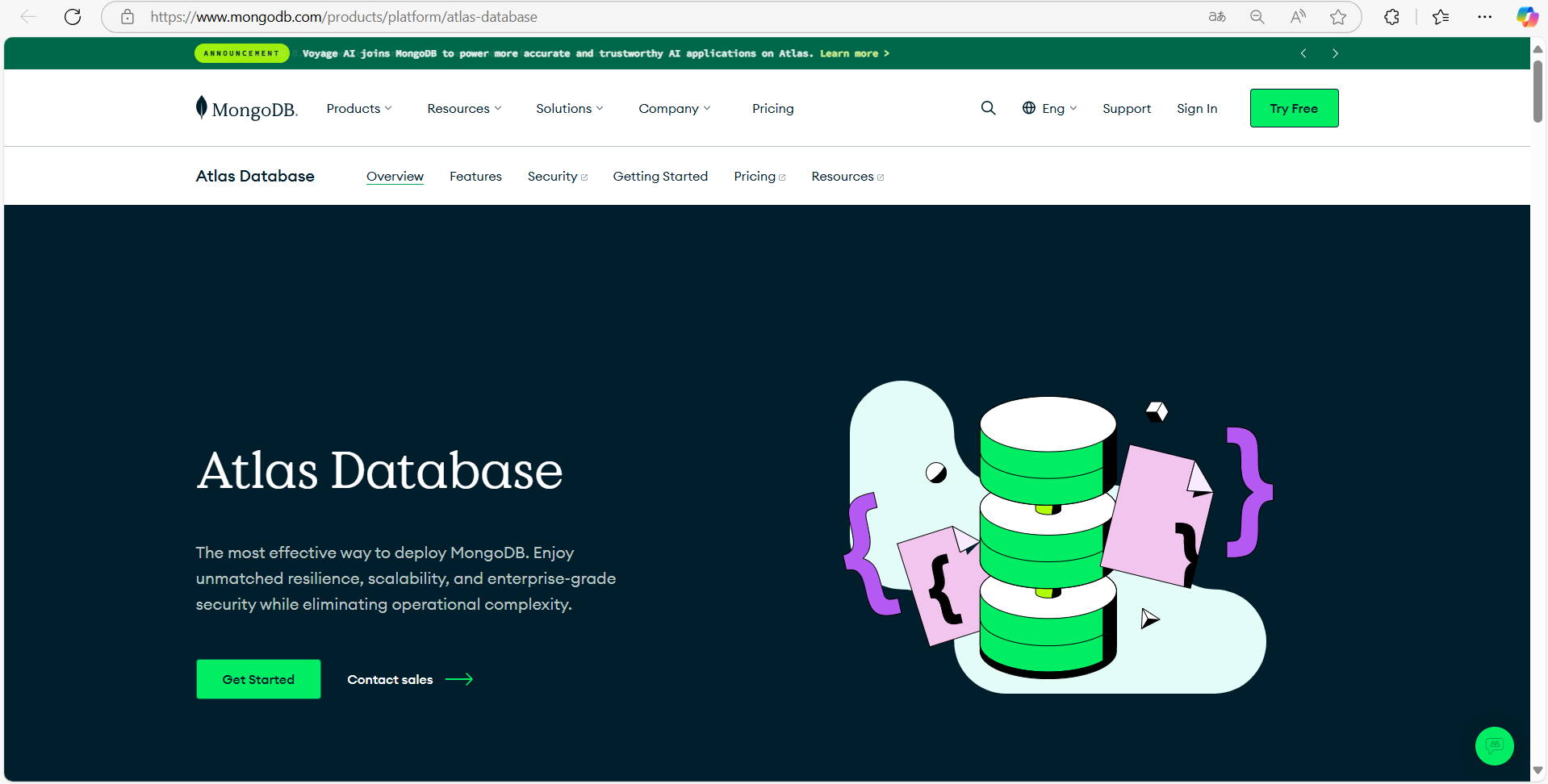Open the Eng language selector
The image size is (1548, 784).
click(1050, 108)
